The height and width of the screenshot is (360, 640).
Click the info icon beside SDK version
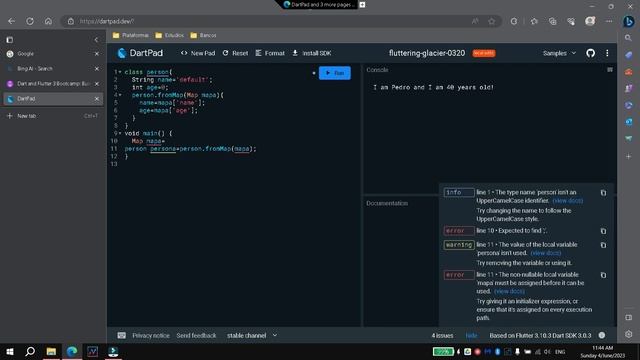click(x=602, y=336)
